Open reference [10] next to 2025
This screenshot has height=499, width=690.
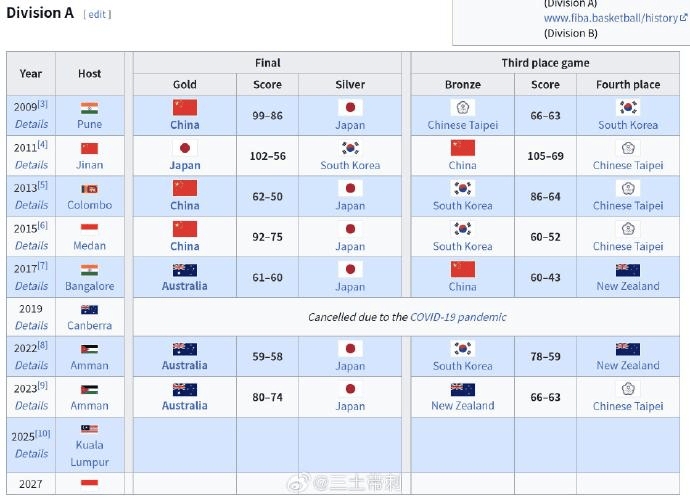click(x=43, y=434)
